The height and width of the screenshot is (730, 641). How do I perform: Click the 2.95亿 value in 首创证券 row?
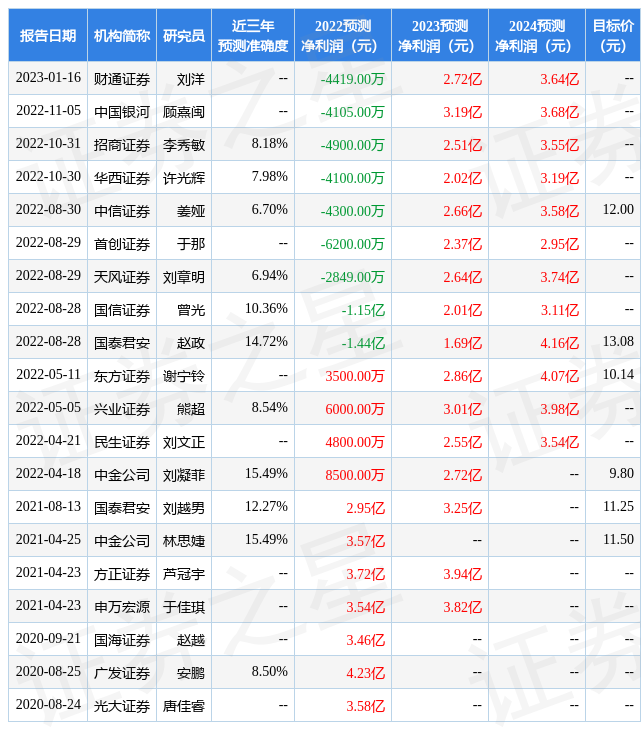coord(560,244)
